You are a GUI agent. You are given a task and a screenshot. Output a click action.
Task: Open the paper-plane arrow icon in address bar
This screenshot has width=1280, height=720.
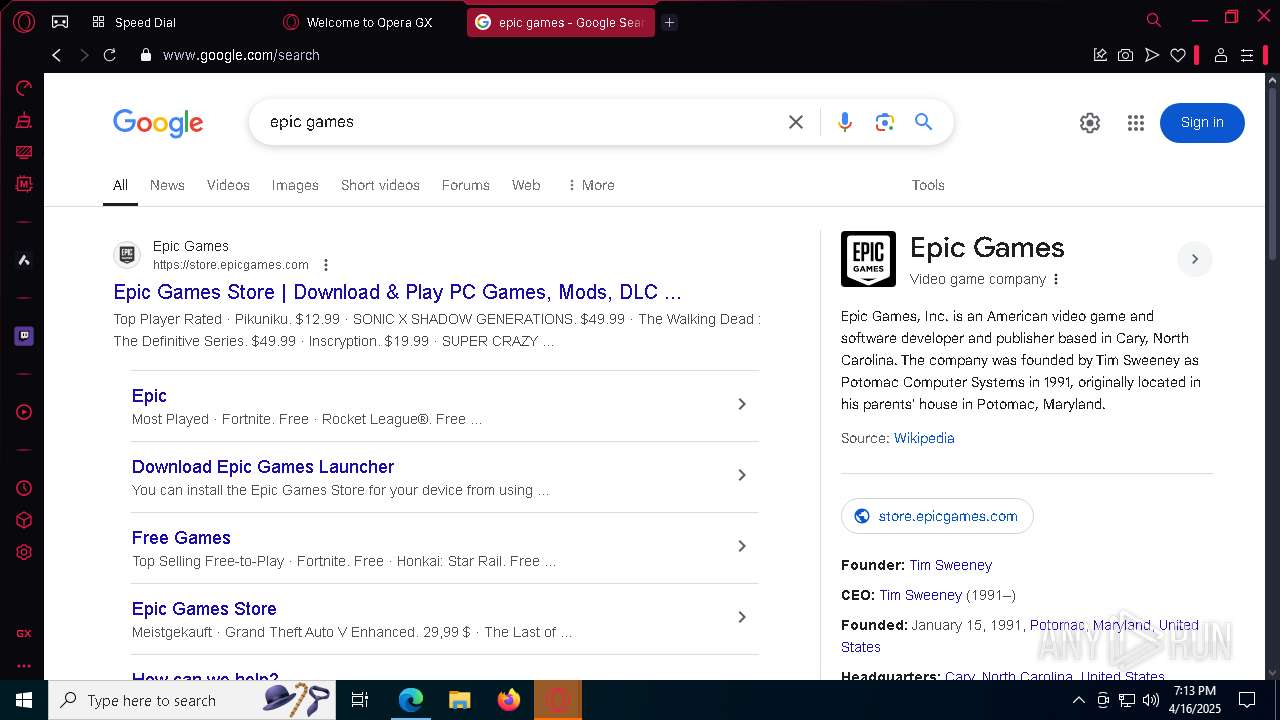[x=1152, y=55]
